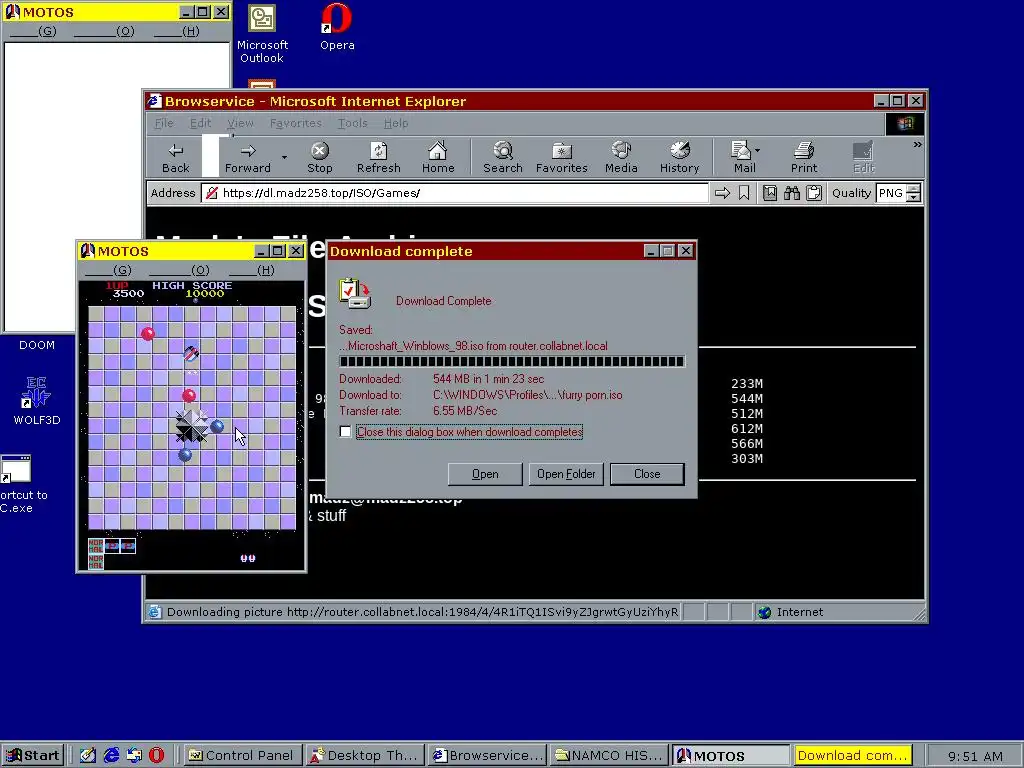
Task: Click the bookmark ribbon icon by address bar
Action: pyautogui.click(x=744, y=193)
